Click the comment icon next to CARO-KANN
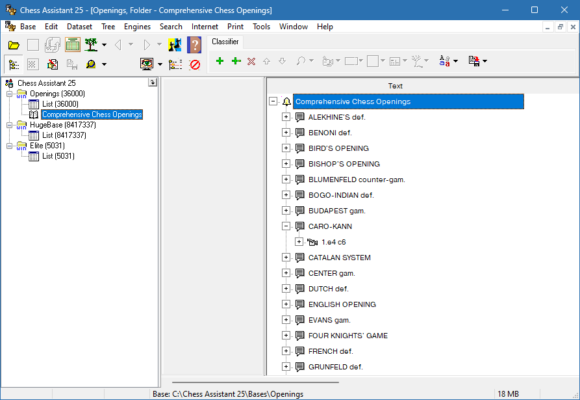 pos(300,226)
